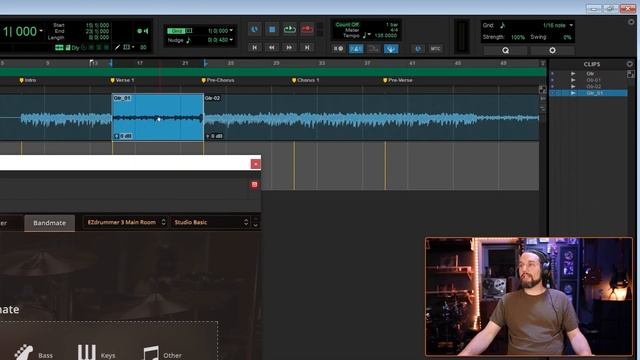Expand the Gtr-01 clip play arrow
The image size is (640, 360).
[x=573, y=80]
